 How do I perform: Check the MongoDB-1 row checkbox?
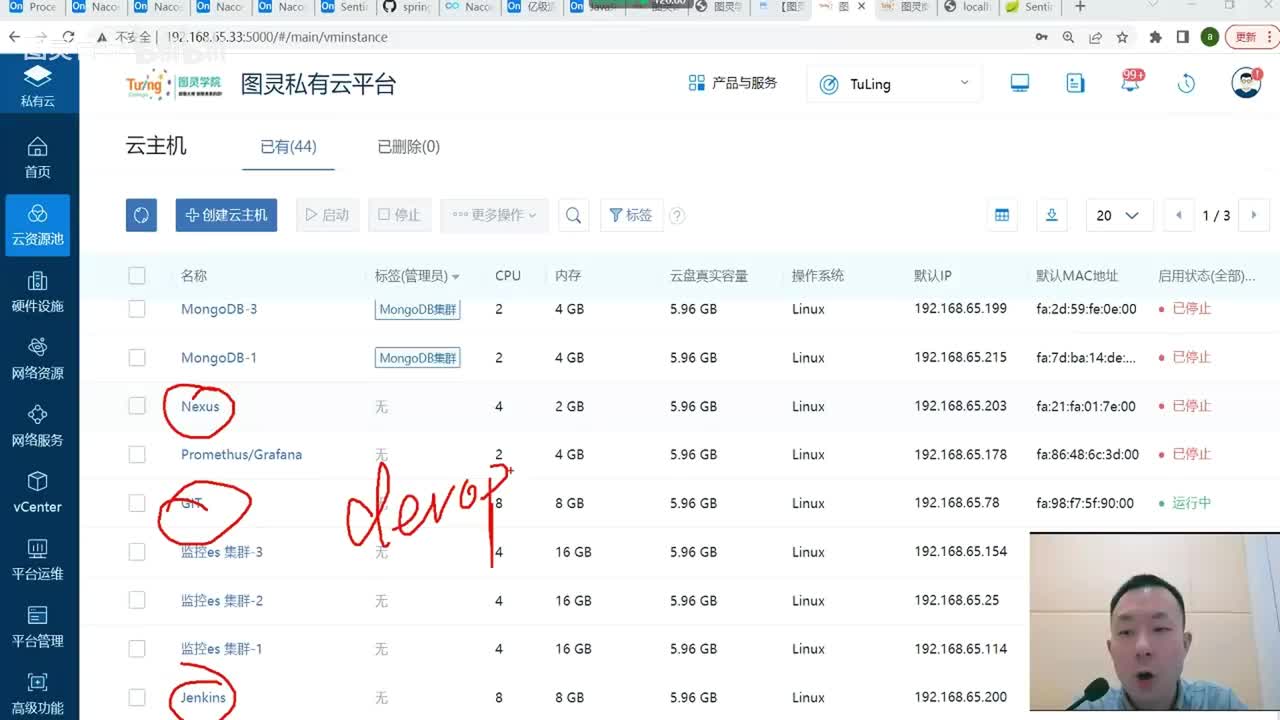[x=137, y=358]
